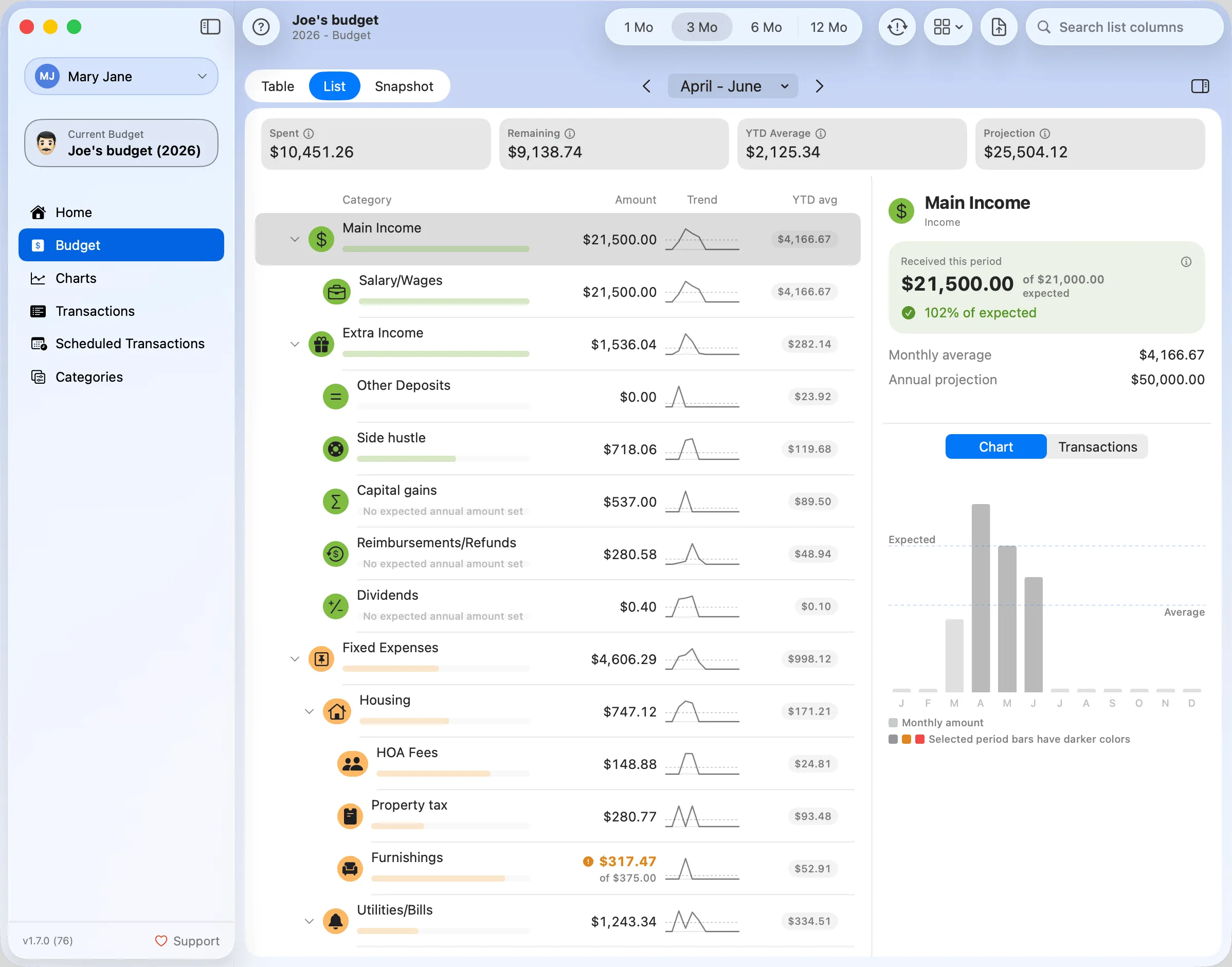The height and width of the screenshot is (967, 1232).
Task: Open the Categories page
Action: coord(121,377)
